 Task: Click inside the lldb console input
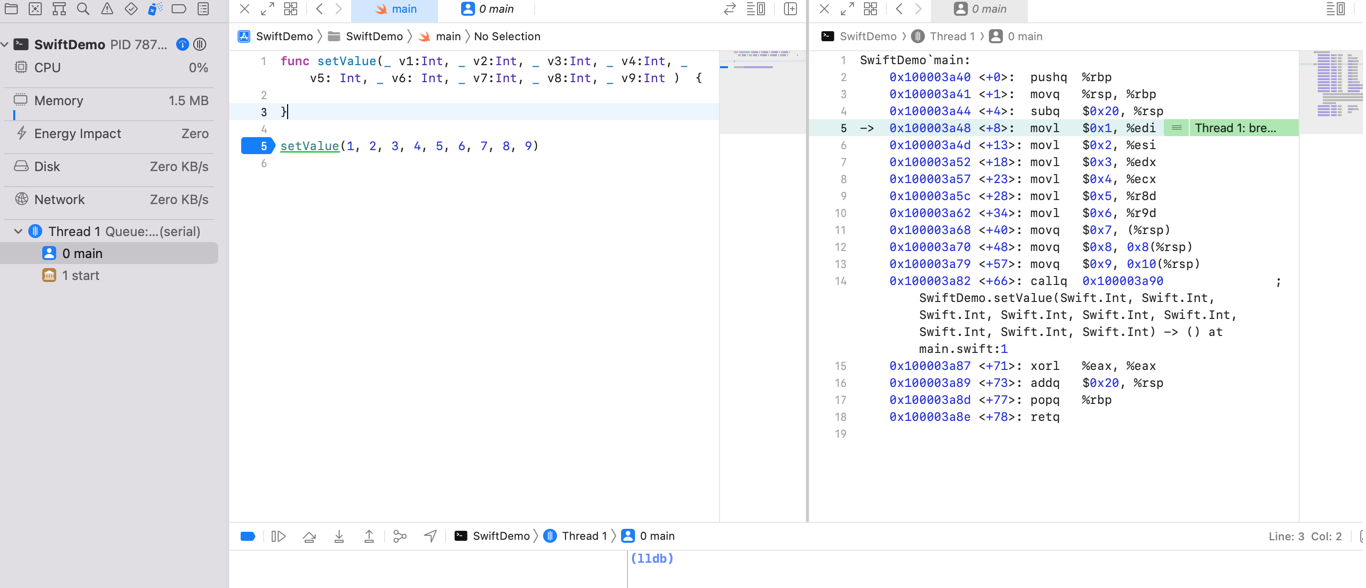(x=995, y=568)
